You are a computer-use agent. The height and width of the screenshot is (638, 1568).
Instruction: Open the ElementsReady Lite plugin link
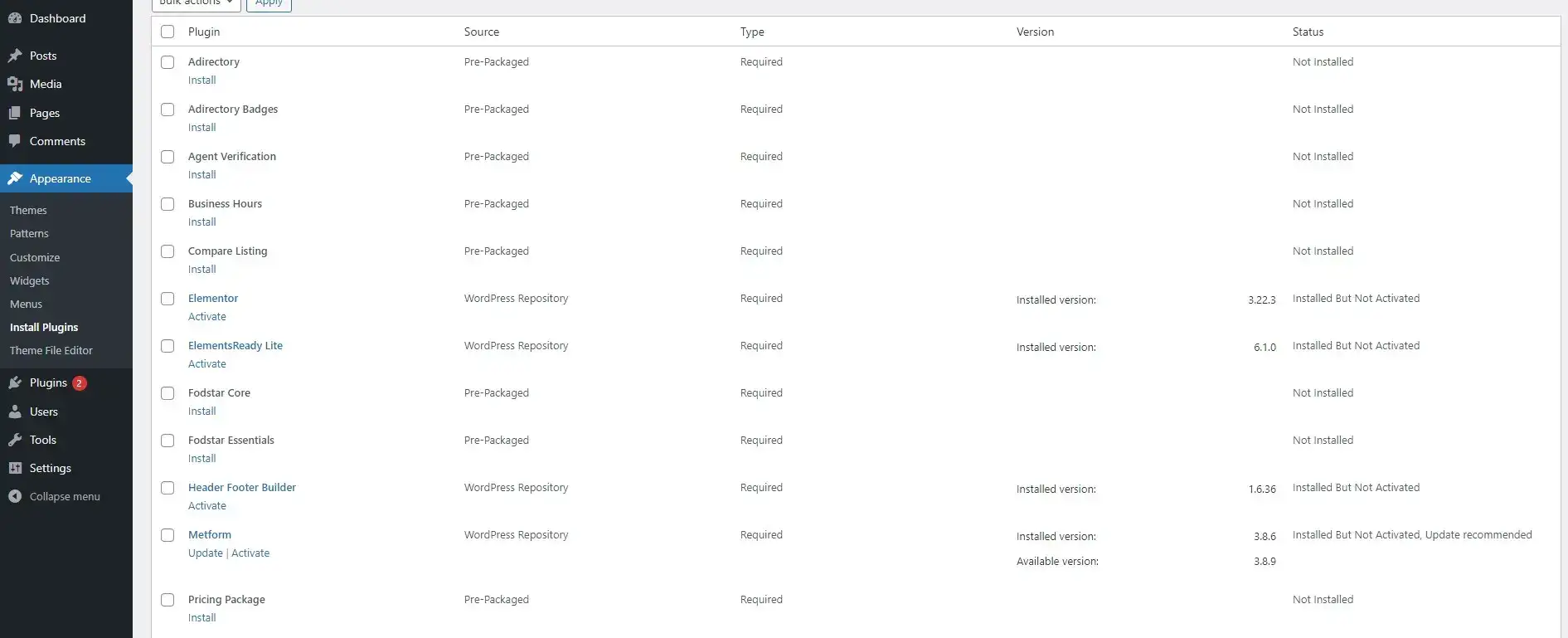pyautogui.click(x=235, y=345)
